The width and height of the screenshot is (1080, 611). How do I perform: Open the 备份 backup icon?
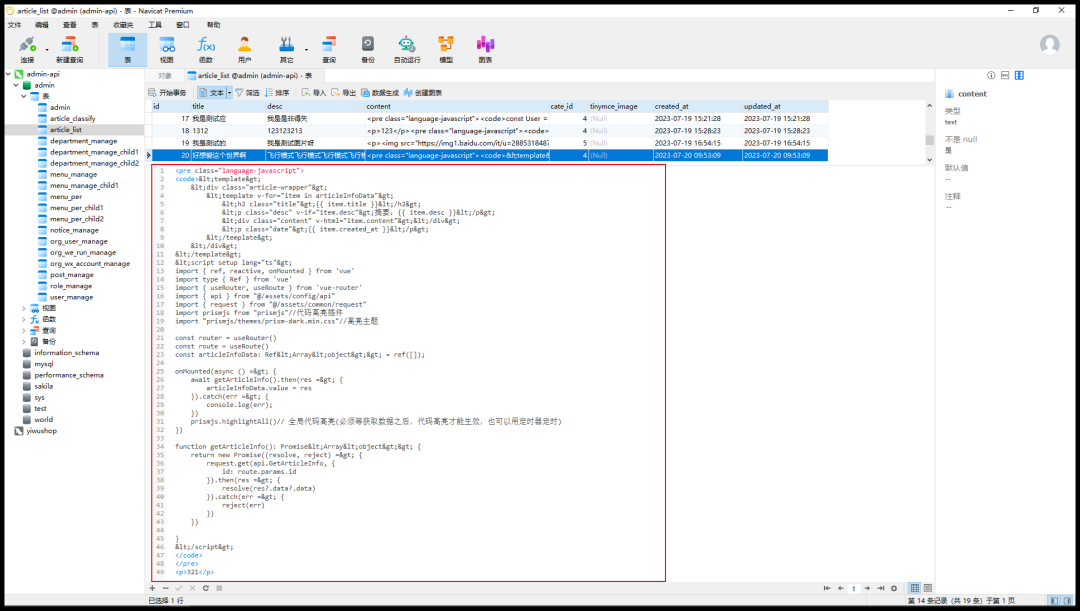click(368, 50)
